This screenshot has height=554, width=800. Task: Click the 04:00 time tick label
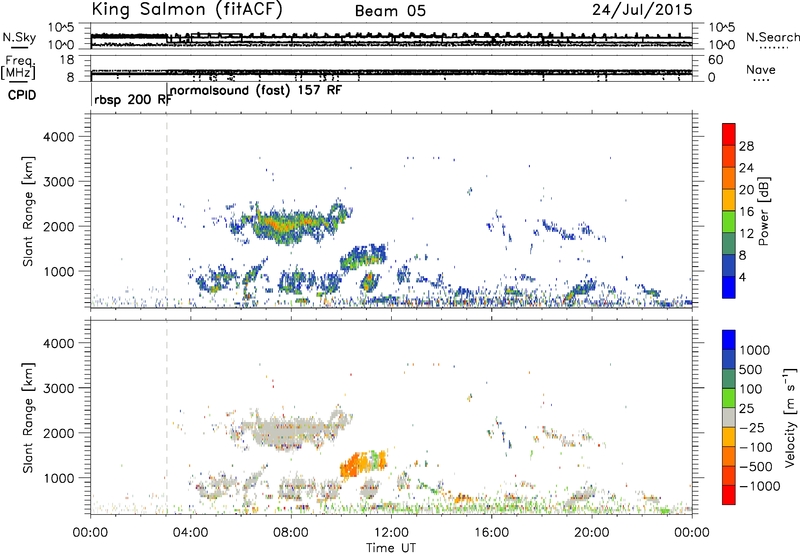[190, 533]
